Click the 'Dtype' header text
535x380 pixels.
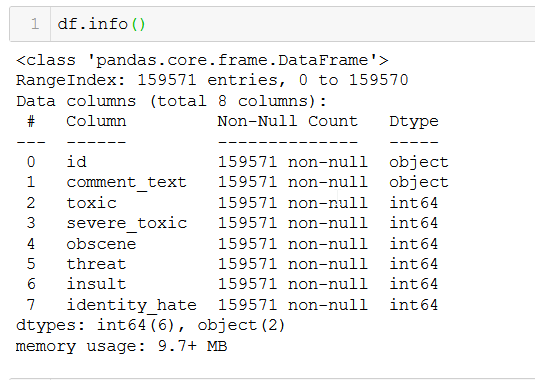coord(414,122)
